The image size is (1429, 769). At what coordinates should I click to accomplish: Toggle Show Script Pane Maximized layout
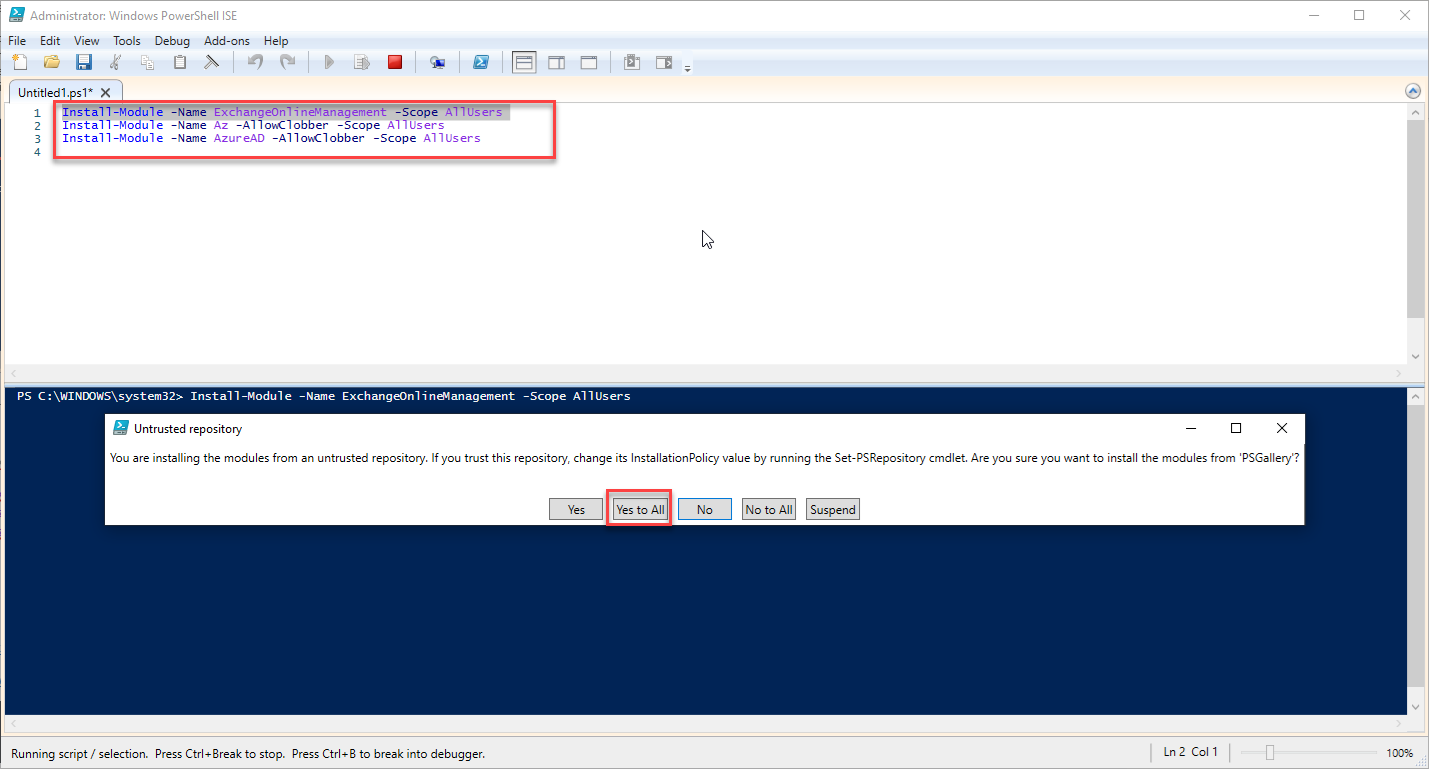[589, 62]
